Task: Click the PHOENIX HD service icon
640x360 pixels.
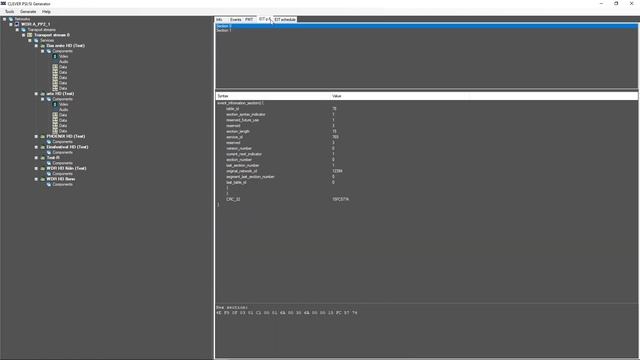Action: 42,136
